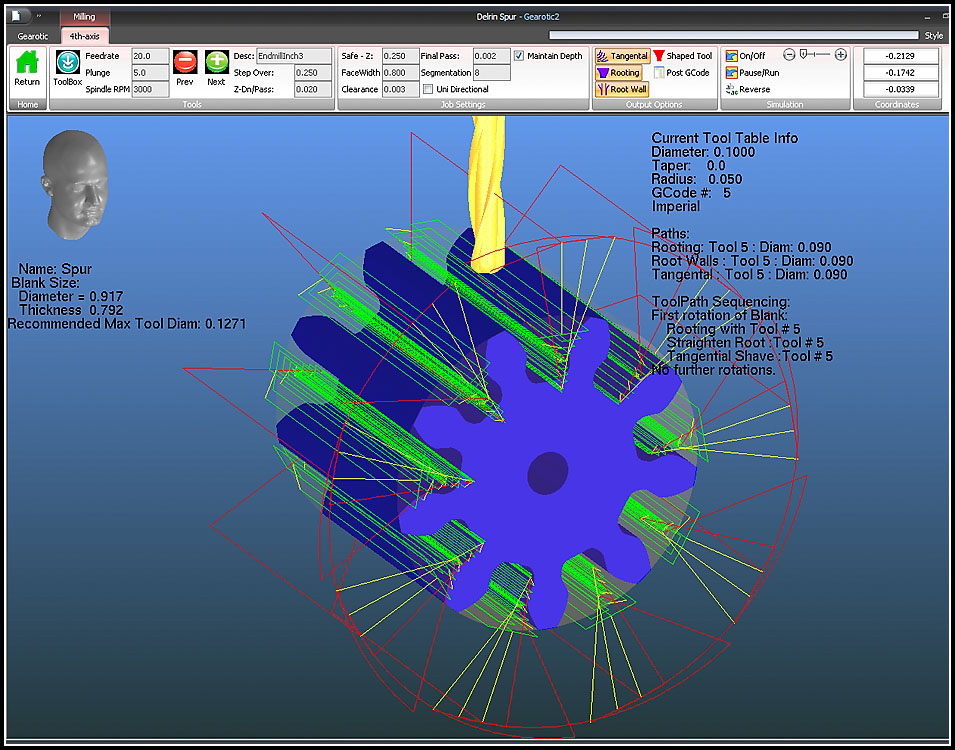This screenshot has width=955, height=750.
Task: Select the 4th-axis tab
Action: tap(84, 36)
